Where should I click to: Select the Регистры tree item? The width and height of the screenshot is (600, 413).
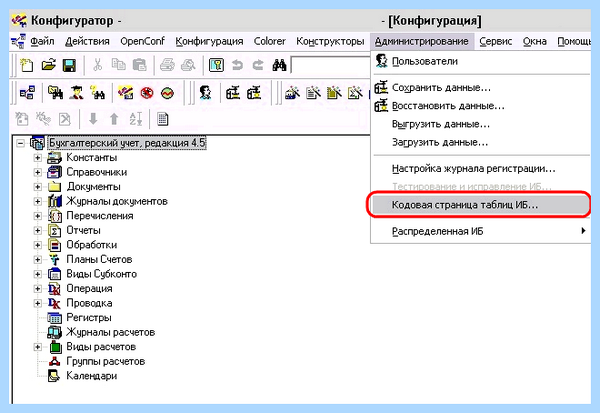pos(89,318)
